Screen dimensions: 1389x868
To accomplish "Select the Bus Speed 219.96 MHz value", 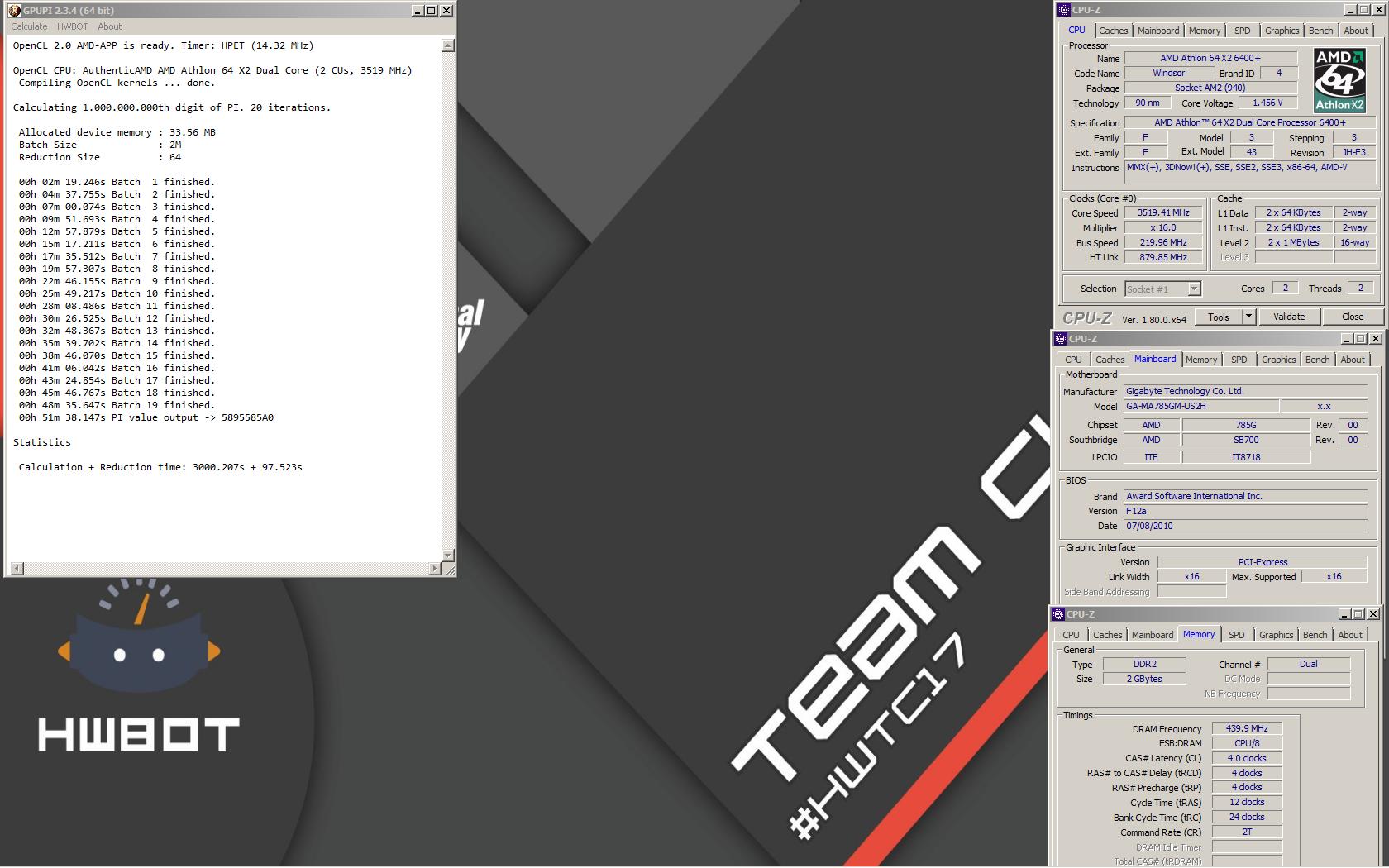I will click(x=1162, y=242).
